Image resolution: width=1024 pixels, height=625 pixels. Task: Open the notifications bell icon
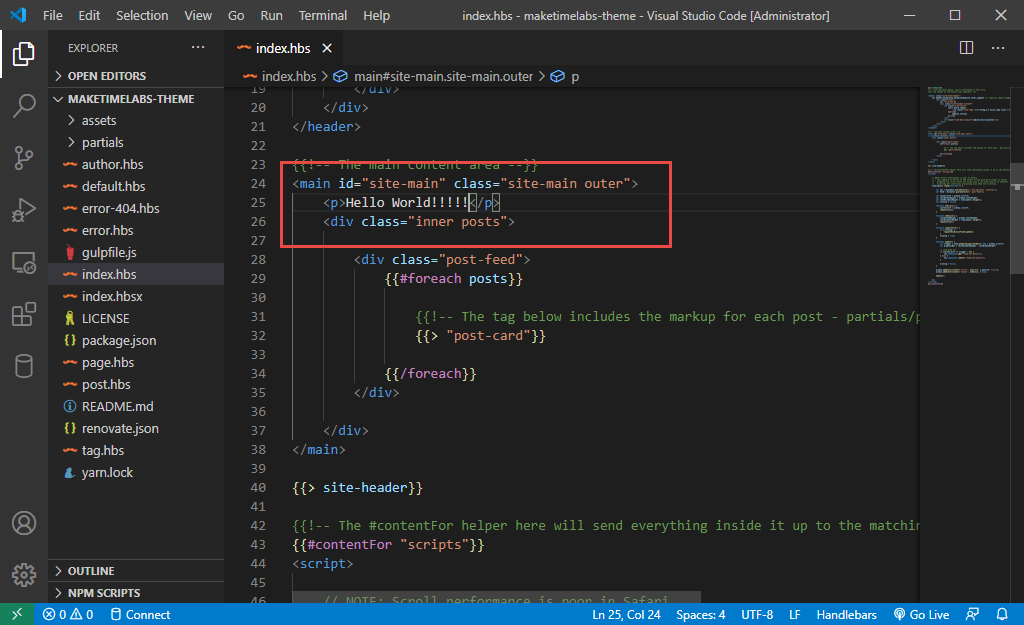(x=1002, y=615)
